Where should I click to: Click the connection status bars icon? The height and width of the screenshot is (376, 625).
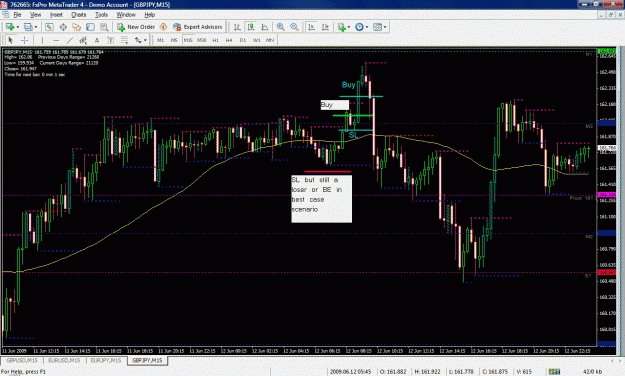point(554,372)
